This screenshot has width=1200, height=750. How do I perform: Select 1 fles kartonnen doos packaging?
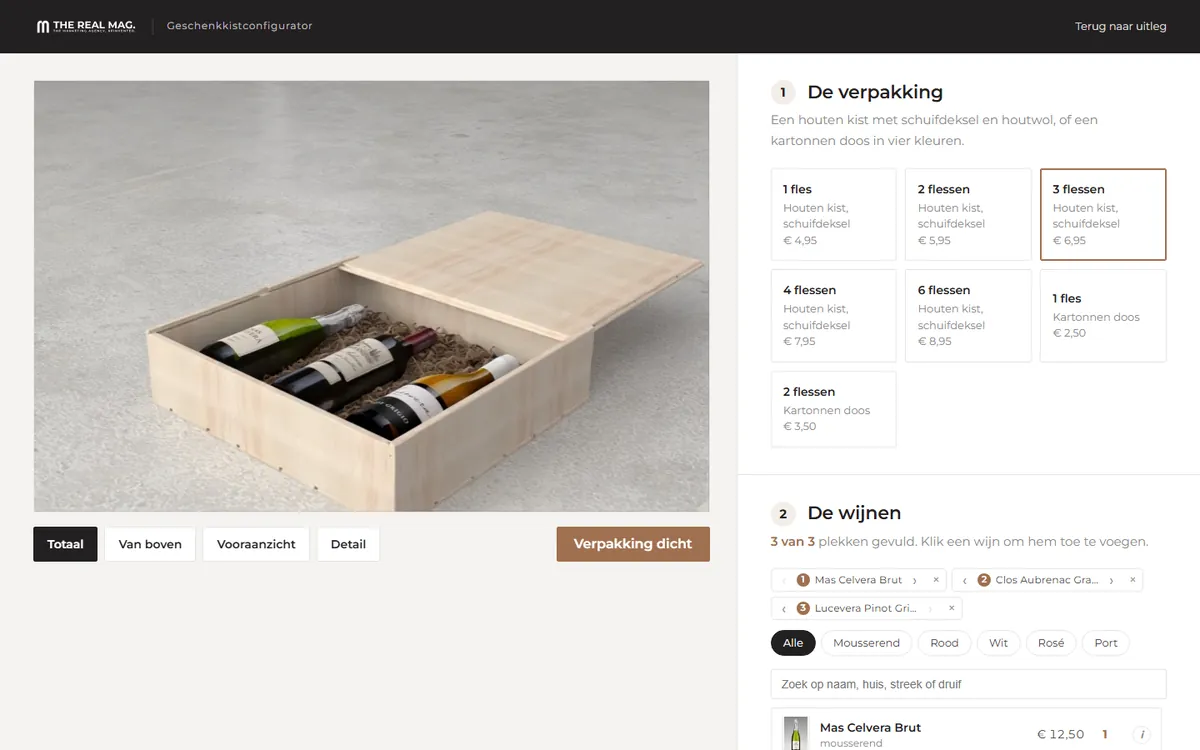tap(1103, 315)
